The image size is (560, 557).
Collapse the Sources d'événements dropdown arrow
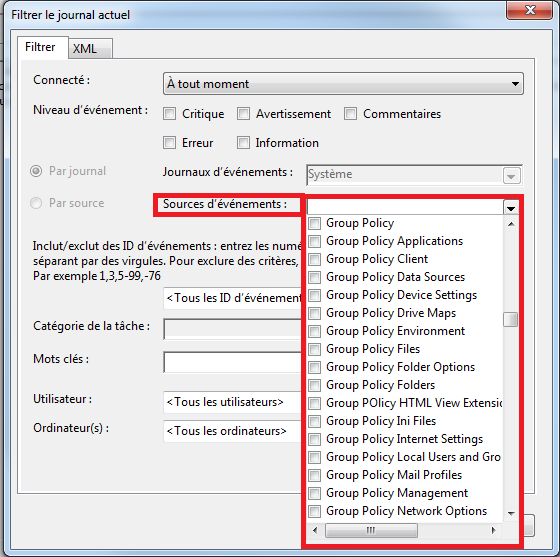click(511, 208)
